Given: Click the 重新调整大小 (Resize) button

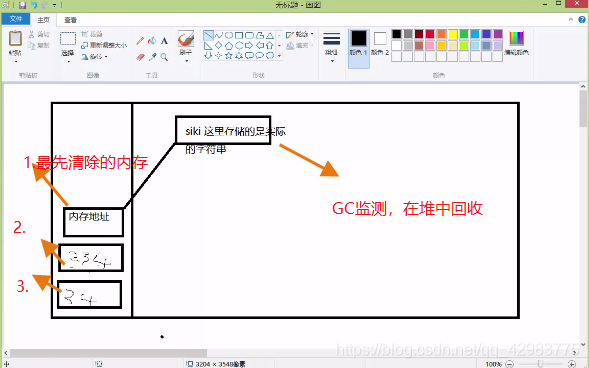Looking at the screenshot, I should (104, 45).
